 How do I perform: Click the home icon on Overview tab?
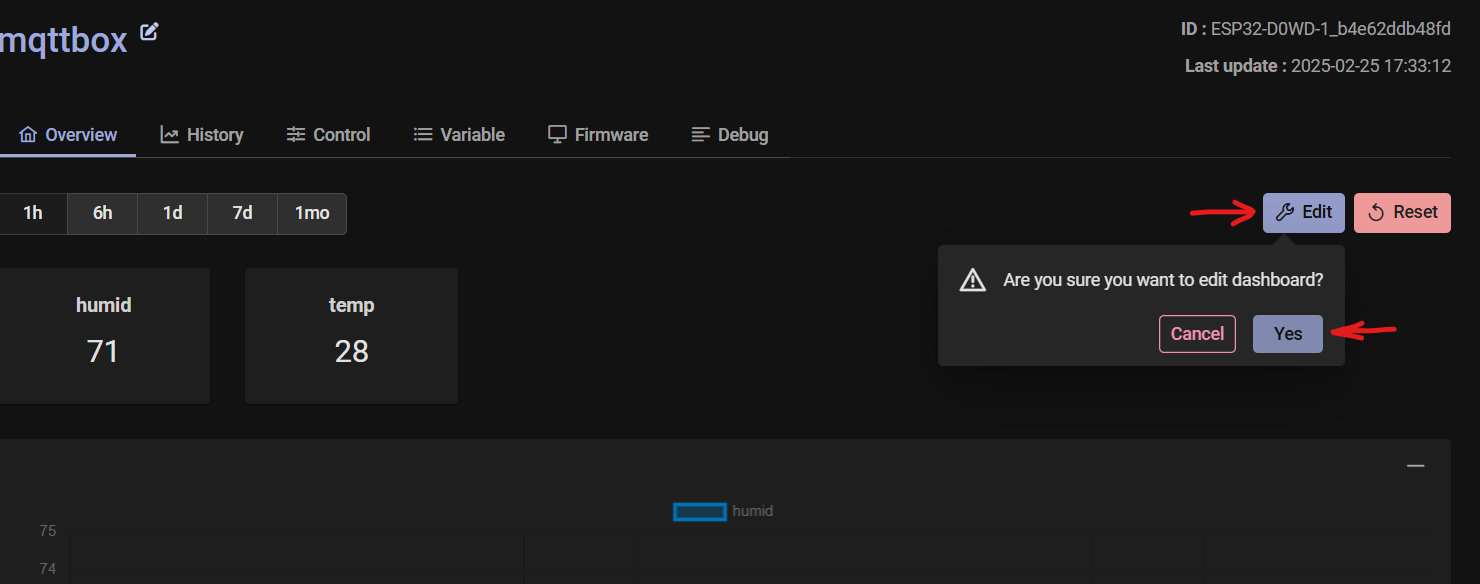coord(28,133)
